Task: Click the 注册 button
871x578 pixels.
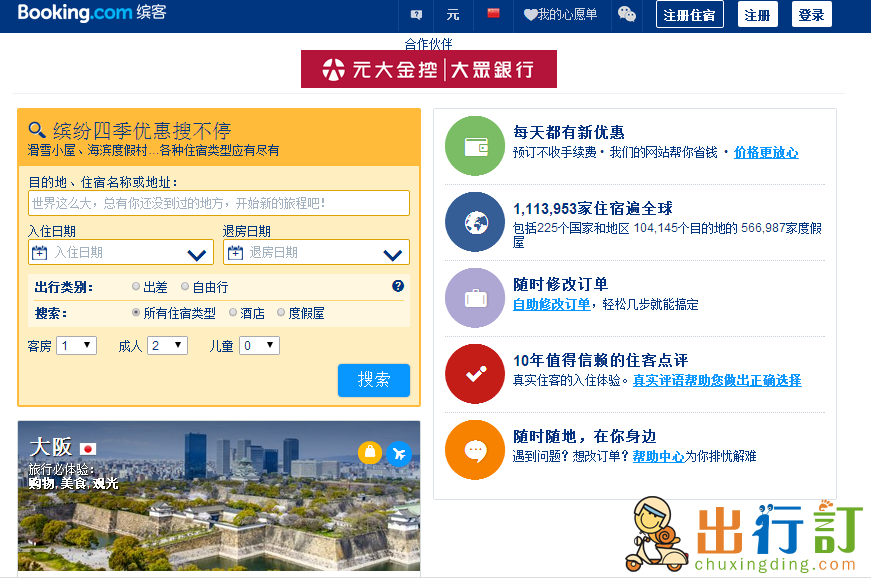Action: (x=757, y=14)
